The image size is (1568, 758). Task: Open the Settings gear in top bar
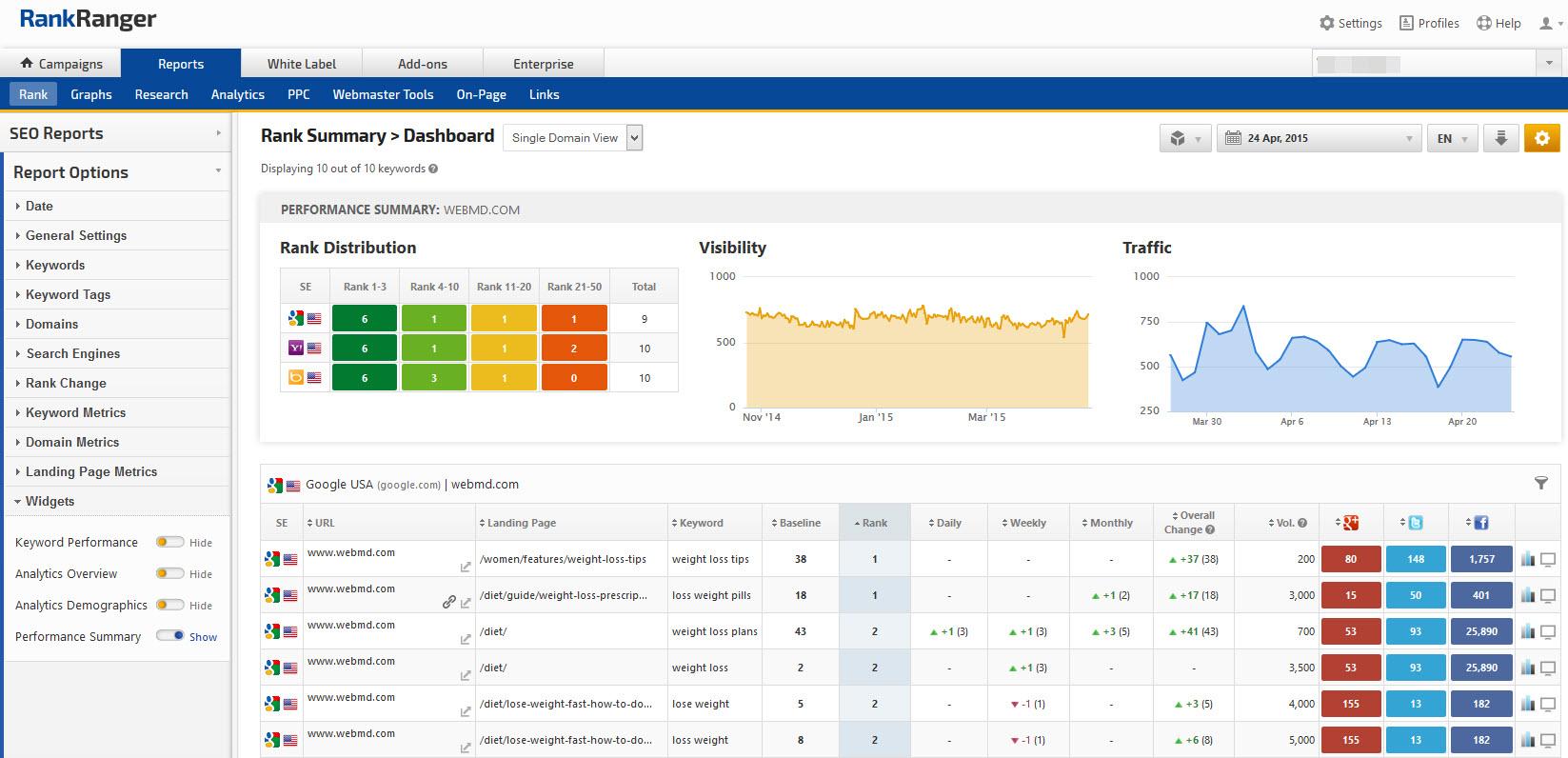pyautogui.click(x=1350, y=23)
